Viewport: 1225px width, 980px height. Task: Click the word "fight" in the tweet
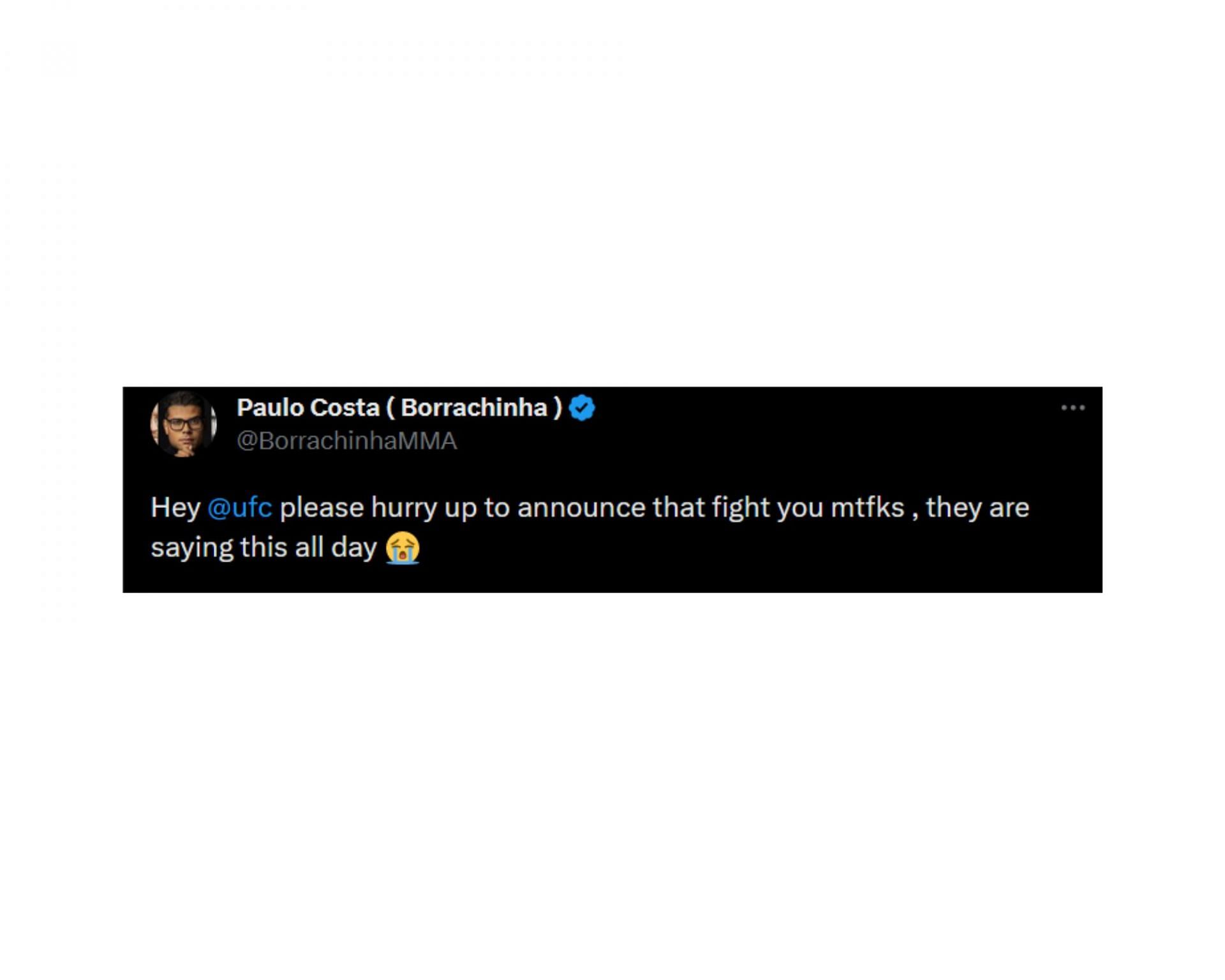(741, 508)
